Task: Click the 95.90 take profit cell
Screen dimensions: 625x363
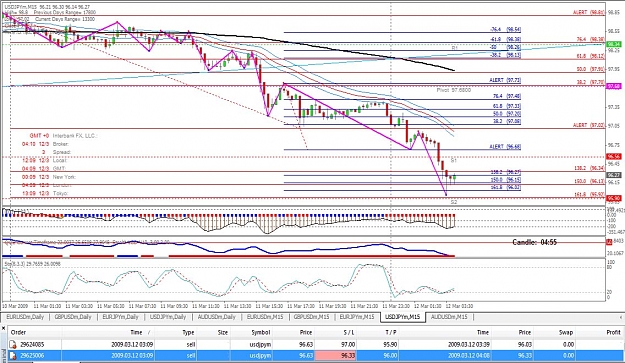Action: coord(390,345)
